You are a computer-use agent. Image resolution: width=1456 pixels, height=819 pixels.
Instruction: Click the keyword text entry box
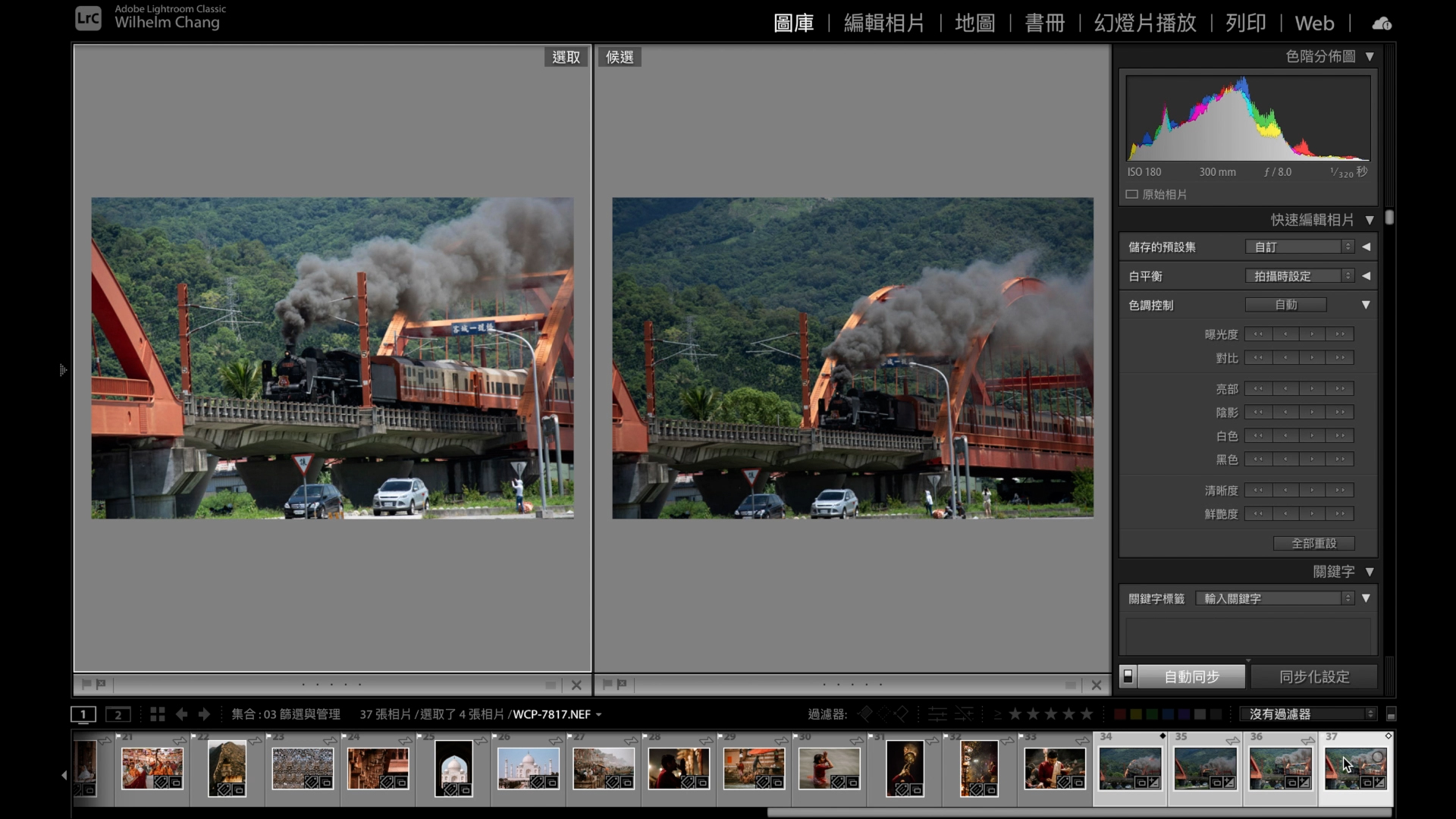pos(1248,635)
